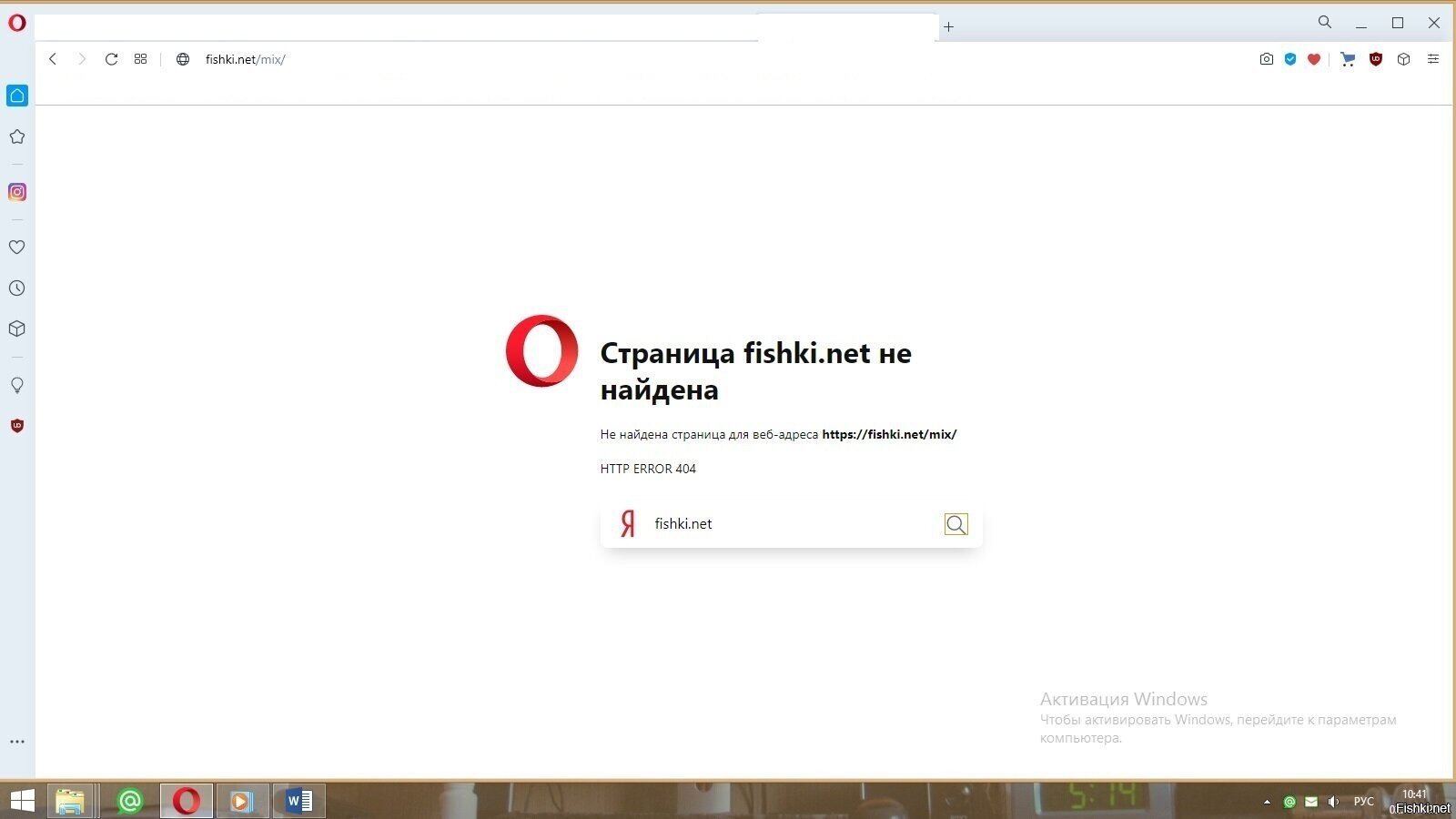1456x819 pixels.
Task: Open the media player in taskbar
Action: point(241,801)
